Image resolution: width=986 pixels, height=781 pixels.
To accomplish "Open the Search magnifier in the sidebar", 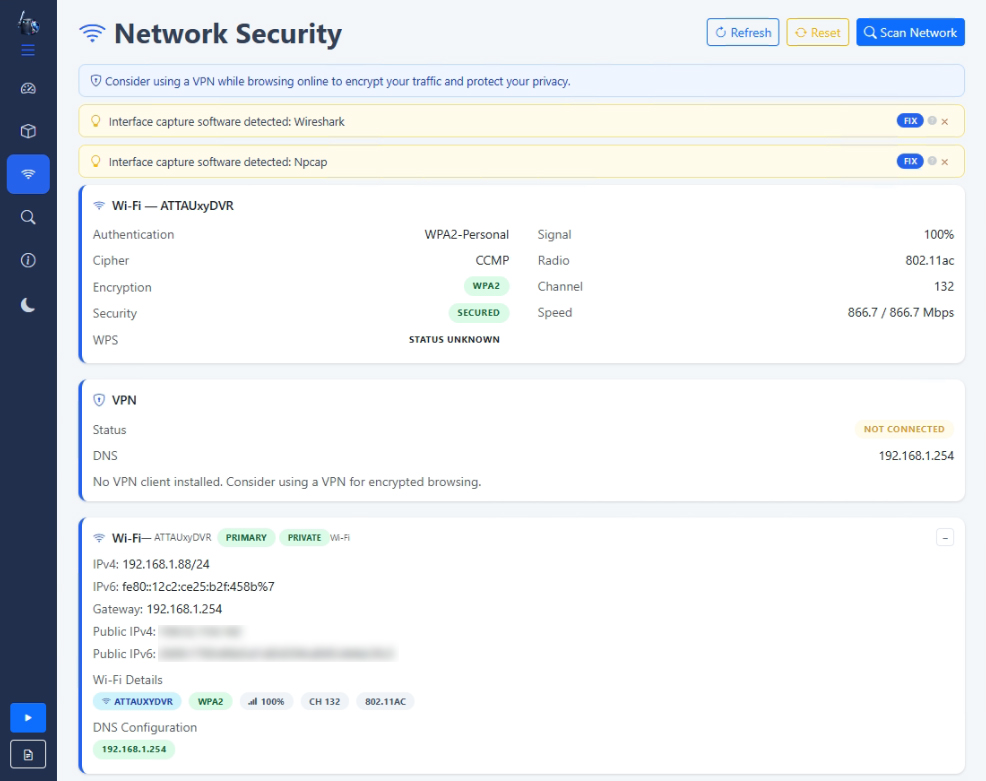I will (x=28, y=216).
